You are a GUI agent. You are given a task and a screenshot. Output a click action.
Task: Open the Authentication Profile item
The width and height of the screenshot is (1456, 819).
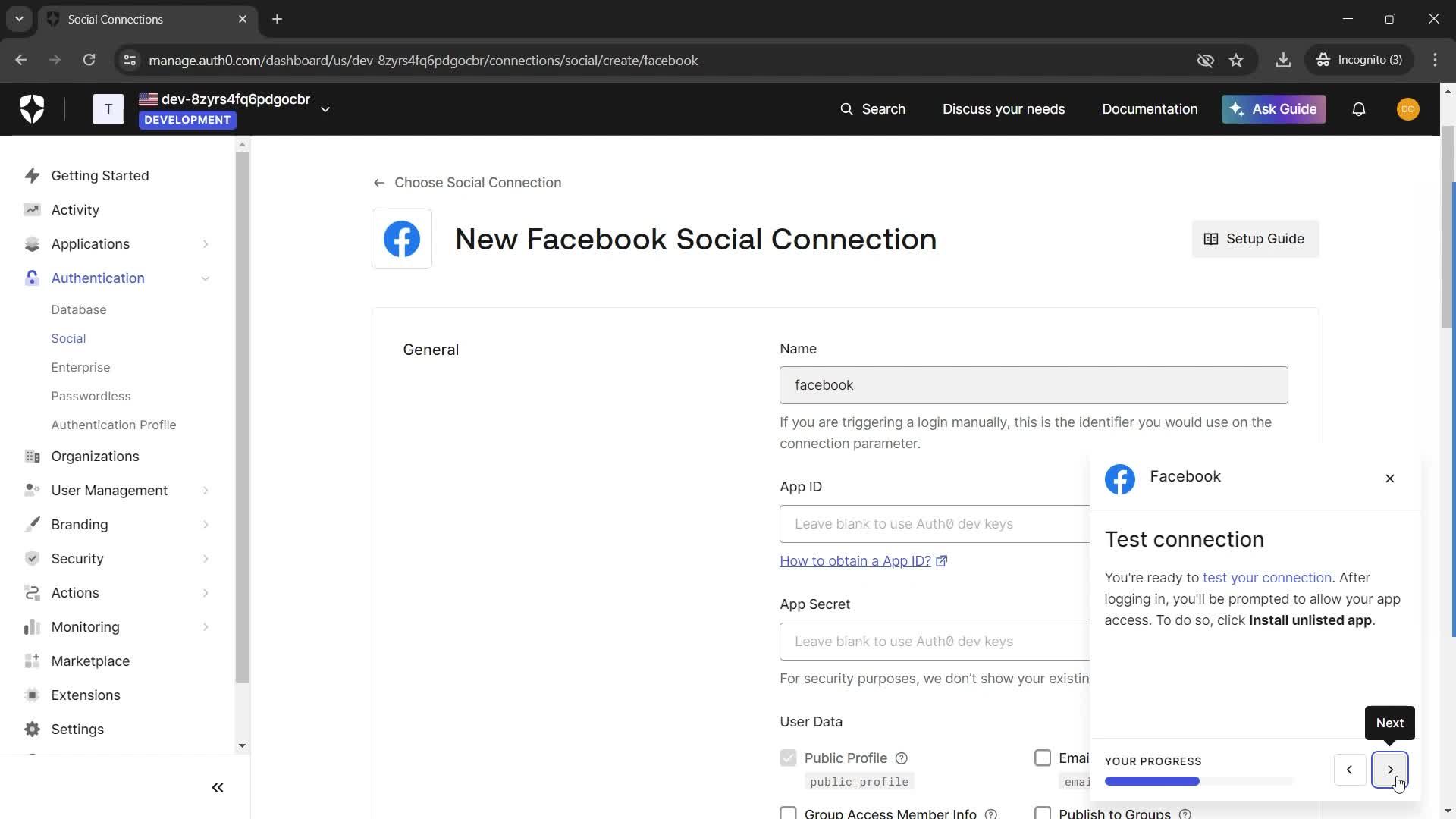tap(114, 425)
